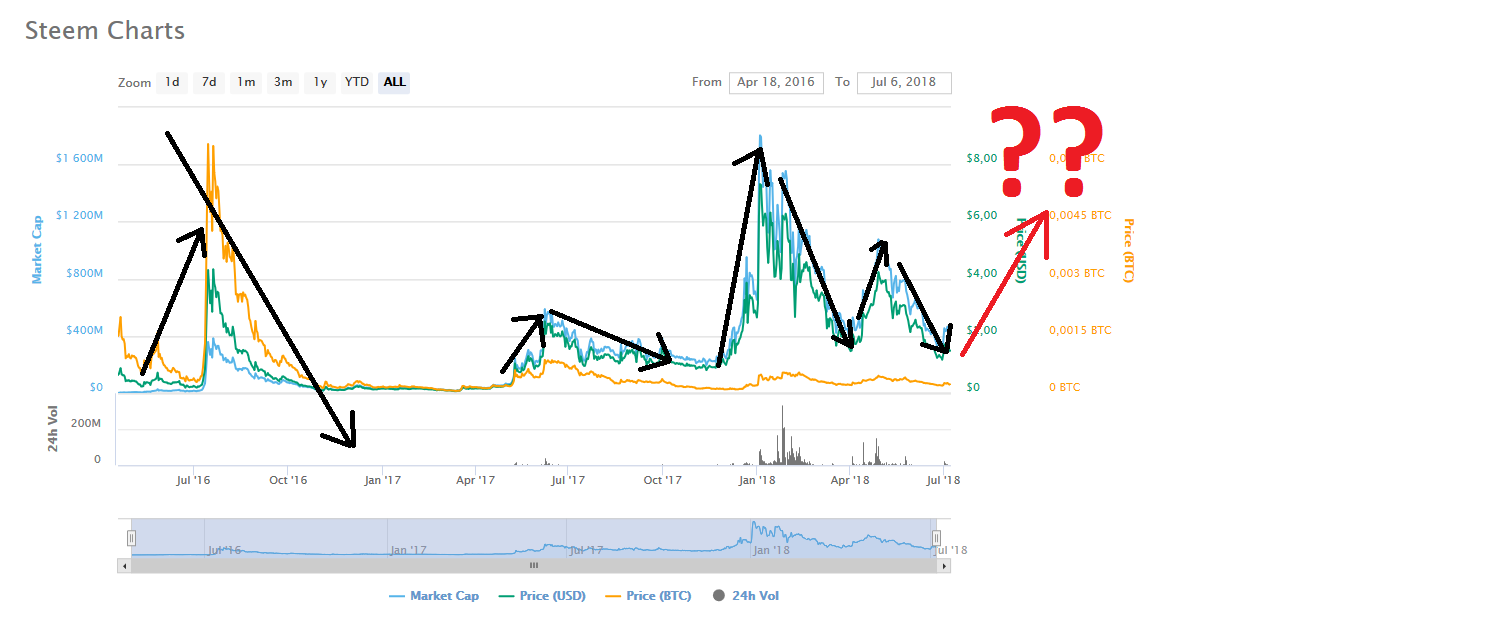This screenshot has width=1498, height=619.
Task: Click the navigator mini chart overview
Action: click(534, 538)
